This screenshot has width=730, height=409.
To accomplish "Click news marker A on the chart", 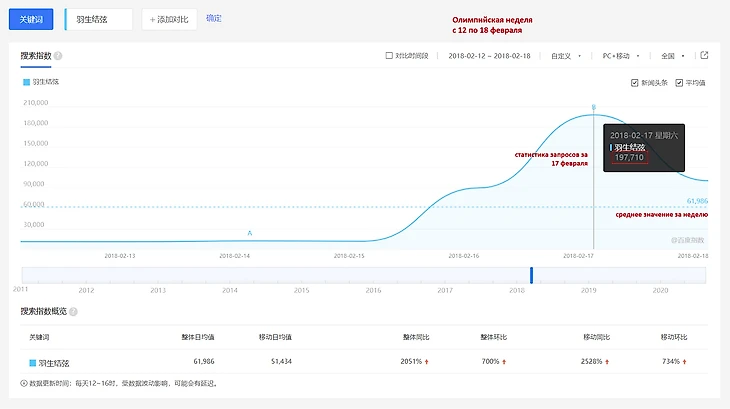I will [x=250, y=233].
